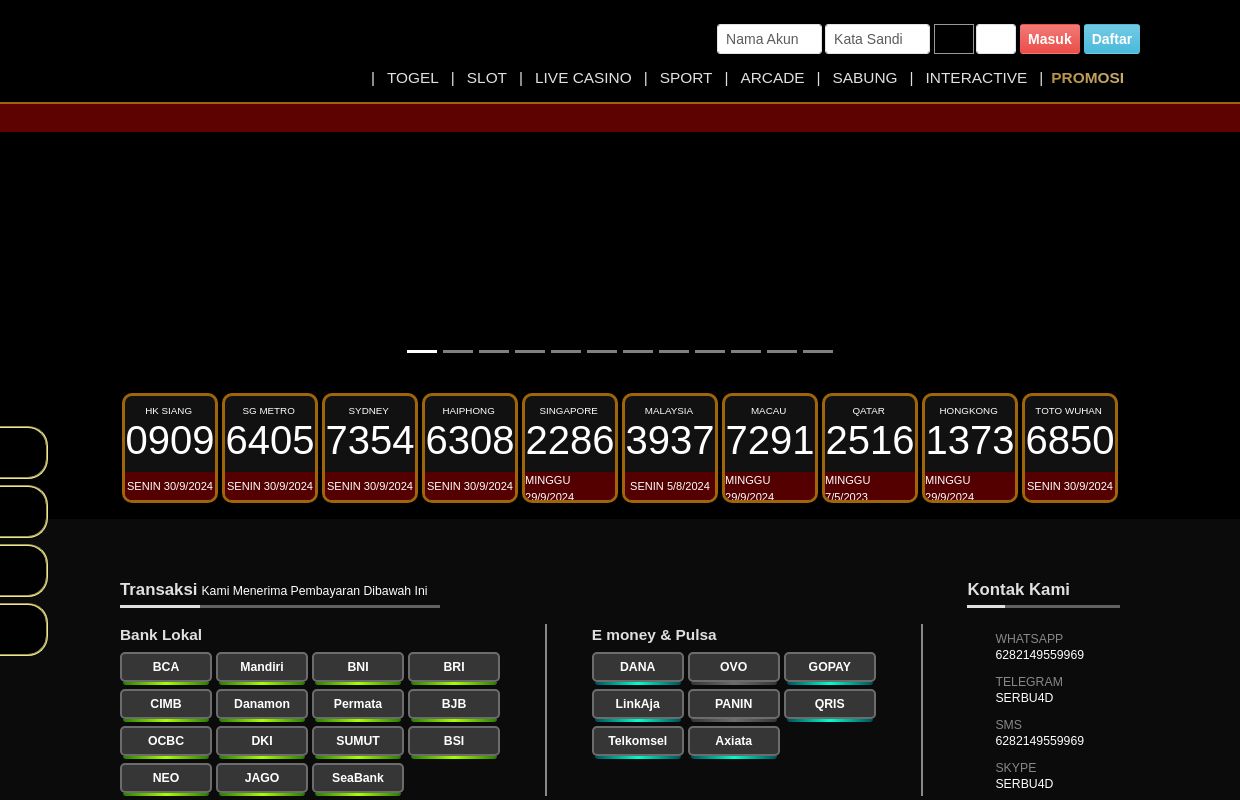This screenshot has height=800, width=1240.
Task: Open the HK SIANG result card
Action: tap(170, 448)
